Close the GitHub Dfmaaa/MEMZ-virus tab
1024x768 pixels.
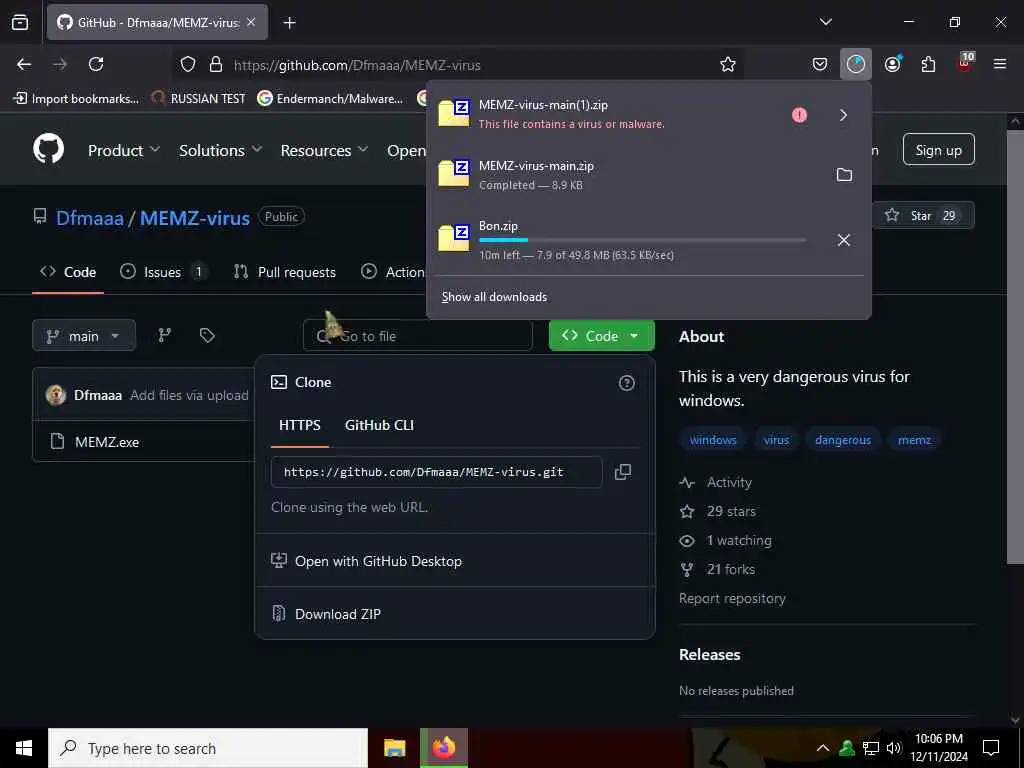[251, 22]
